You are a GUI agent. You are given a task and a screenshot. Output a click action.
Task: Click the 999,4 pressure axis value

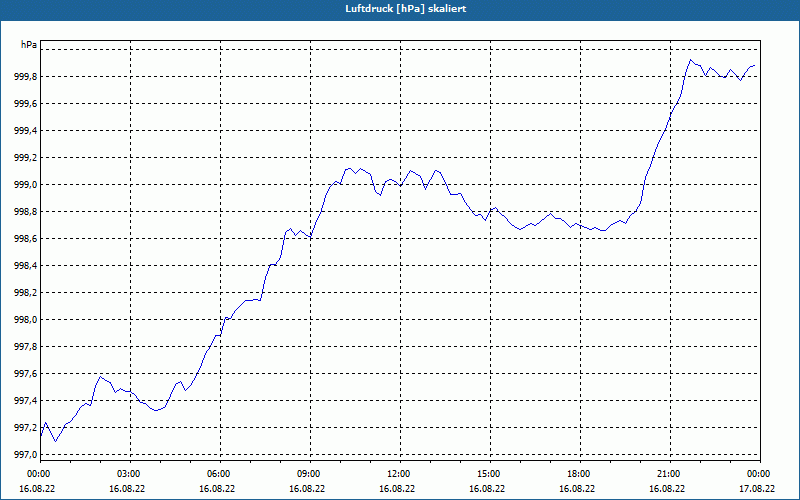click(x=25, y=131)
